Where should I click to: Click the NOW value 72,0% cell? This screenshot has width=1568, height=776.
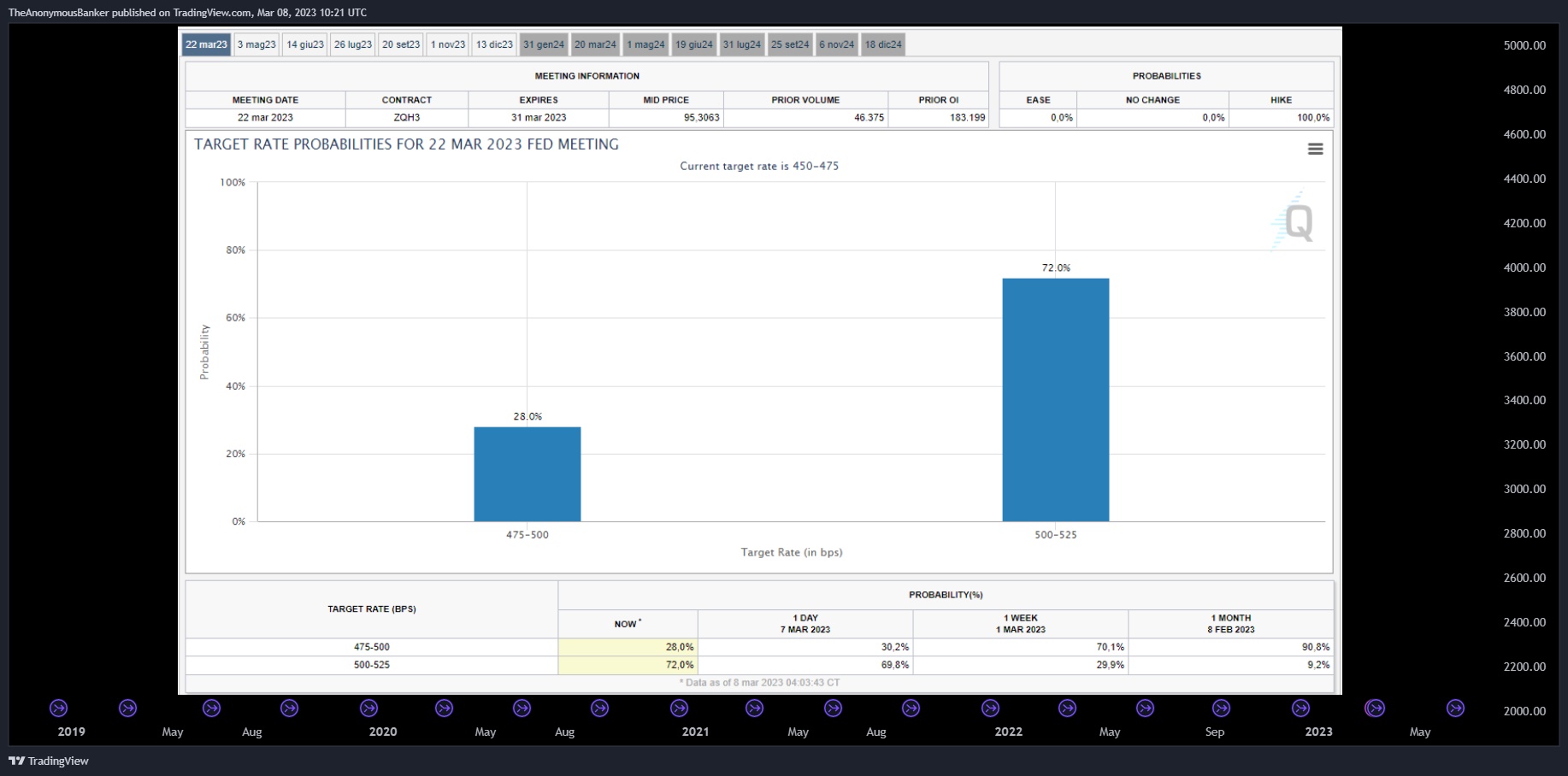coord(628,665)
